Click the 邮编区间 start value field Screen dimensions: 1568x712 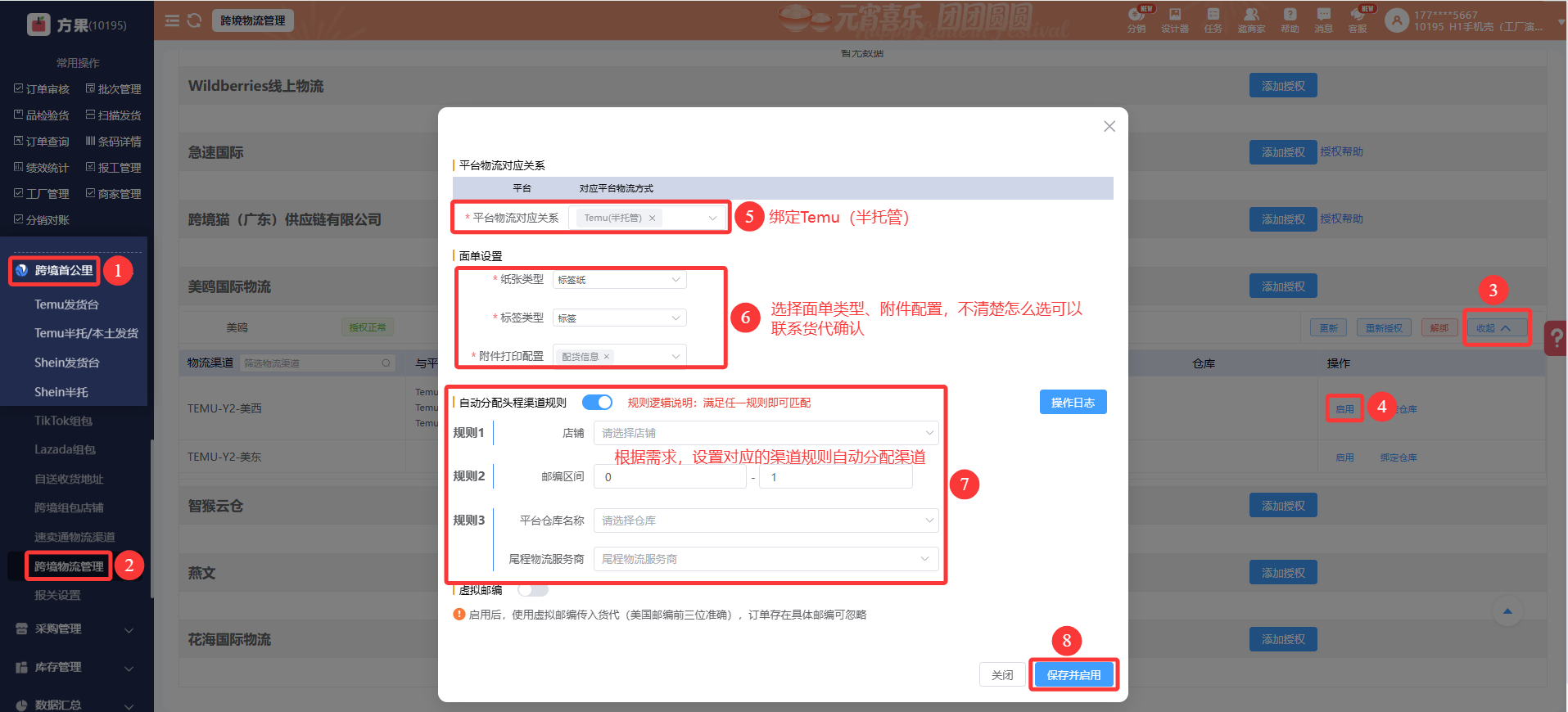tap(671, 477)
